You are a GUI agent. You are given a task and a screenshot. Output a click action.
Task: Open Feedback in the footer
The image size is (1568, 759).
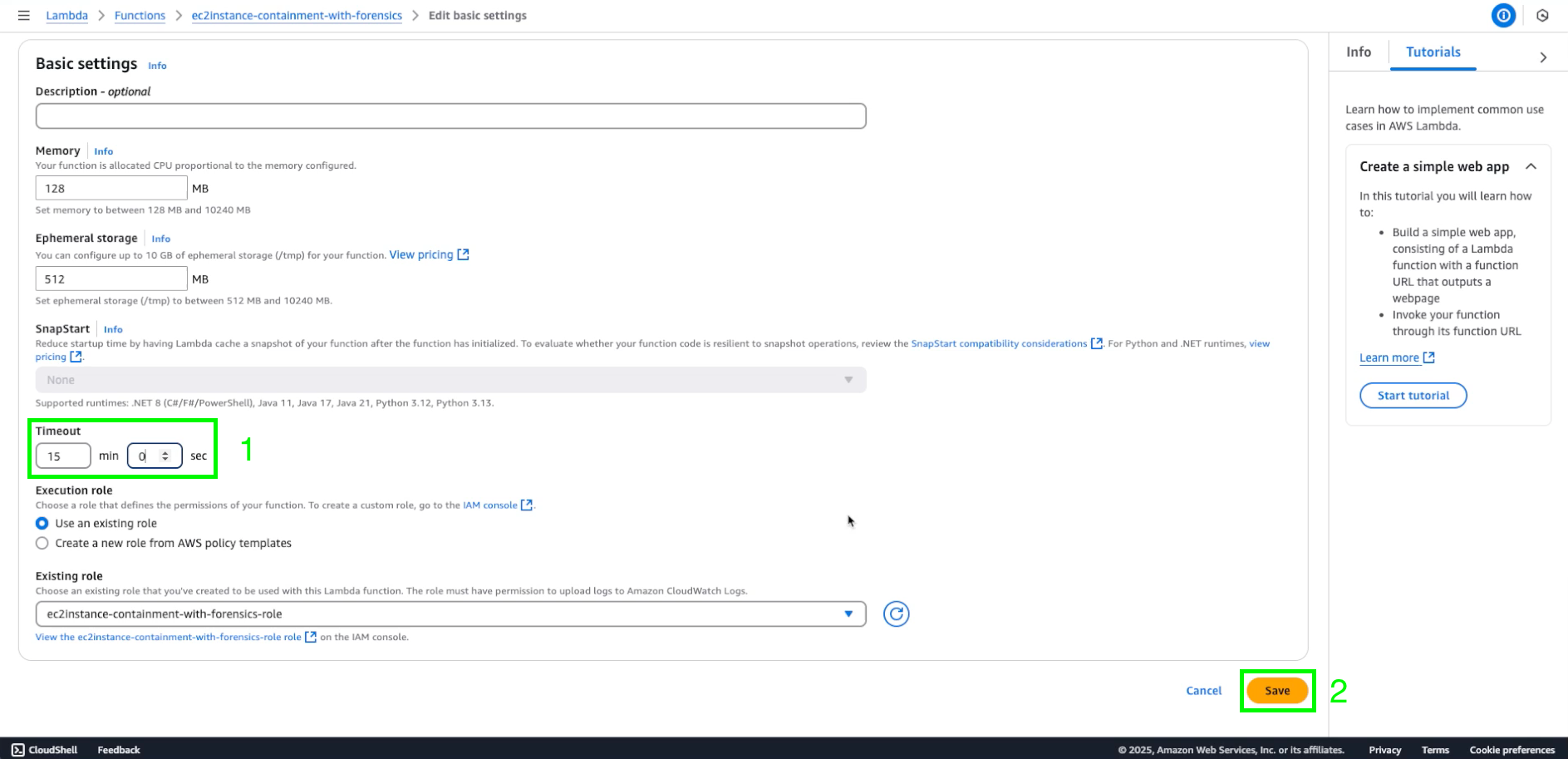pyautogui.click(x=119, y=750)
